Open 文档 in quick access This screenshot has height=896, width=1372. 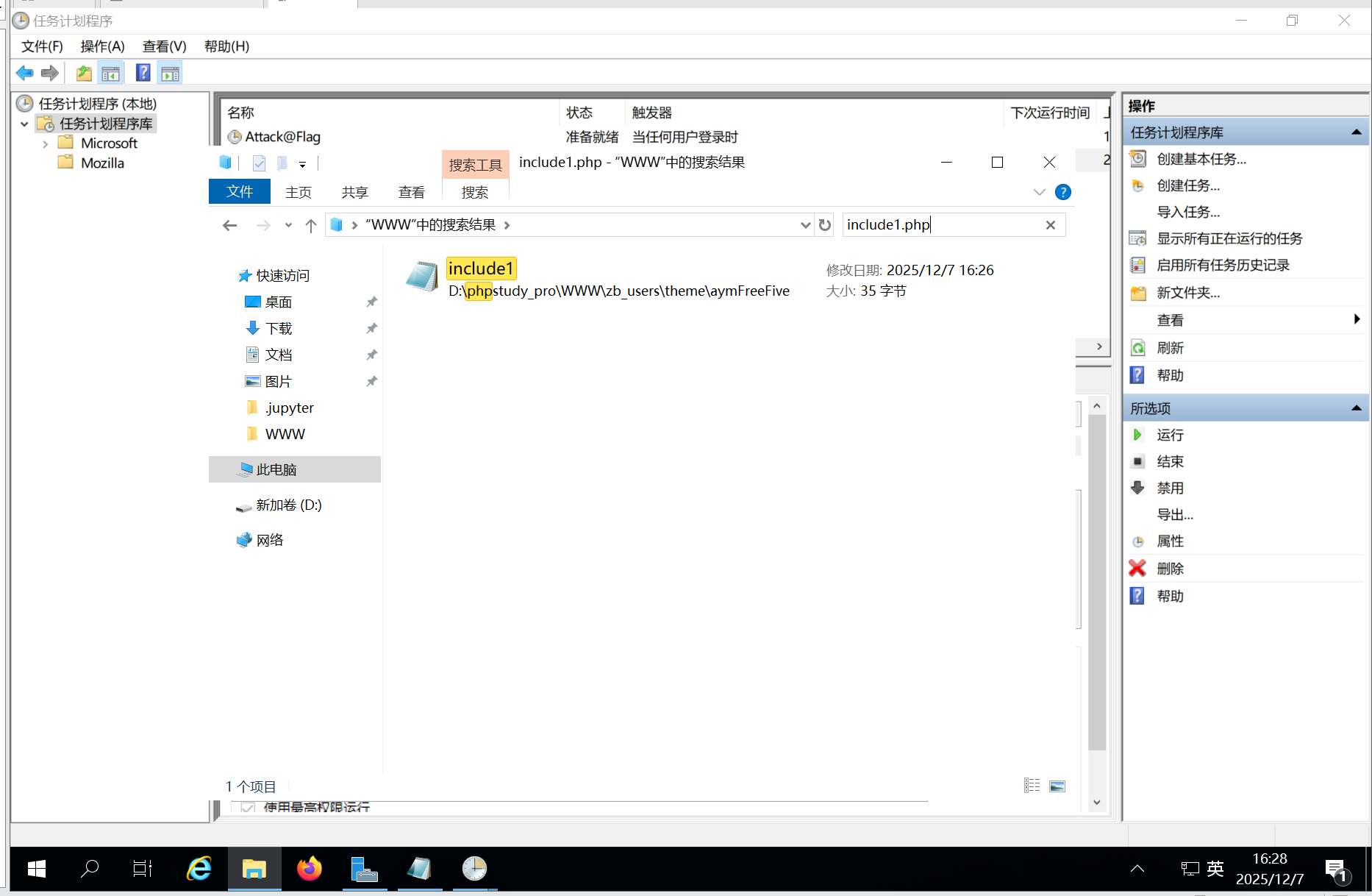[279, 355]
